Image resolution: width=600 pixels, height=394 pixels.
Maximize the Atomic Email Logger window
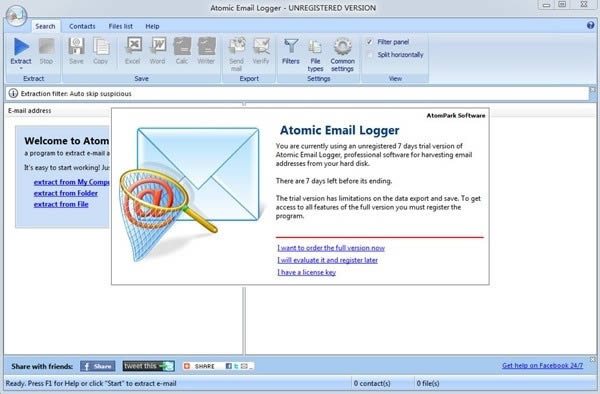[x=562, y=5]
